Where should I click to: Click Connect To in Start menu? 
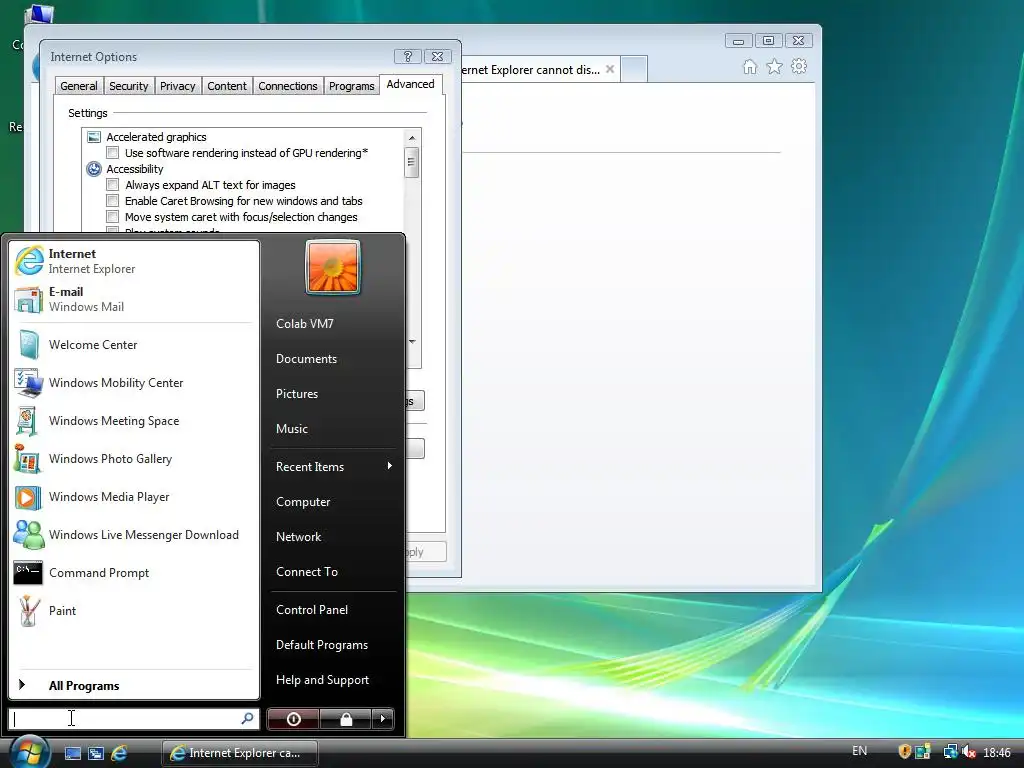pos(333,571)
